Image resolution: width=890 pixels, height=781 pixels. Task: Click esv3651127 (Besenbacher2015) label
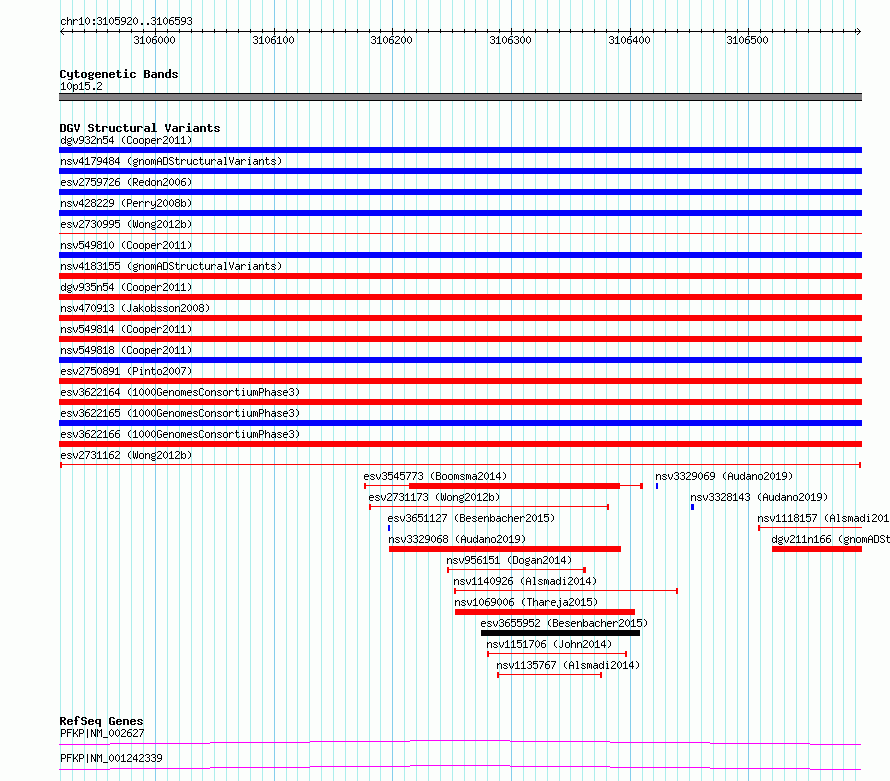471,518
